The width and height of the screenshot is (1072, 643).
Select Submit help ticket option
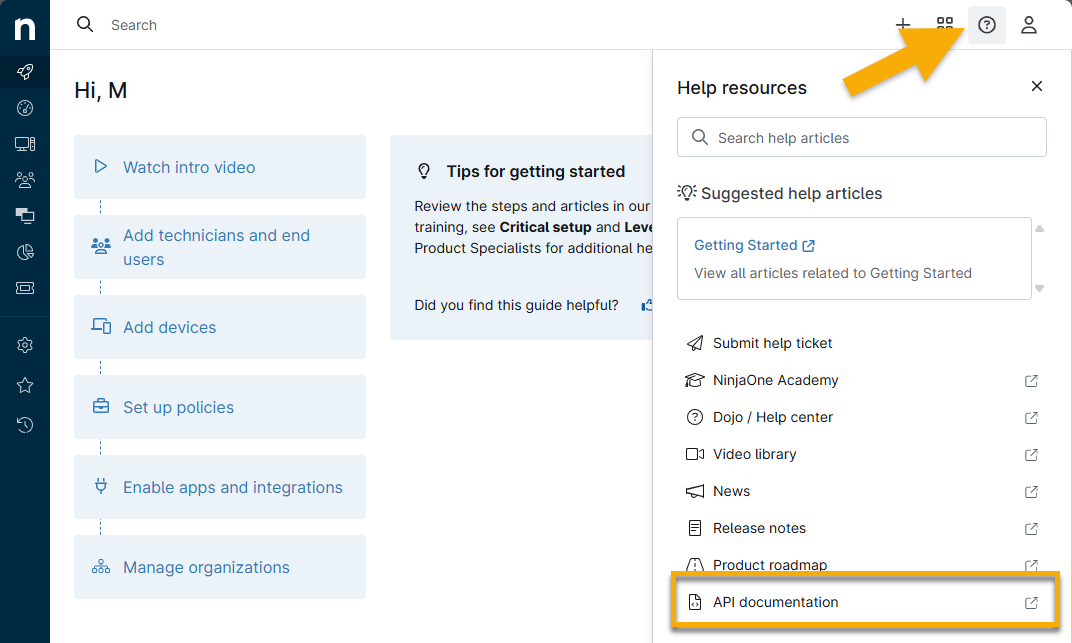pos(772,343)
